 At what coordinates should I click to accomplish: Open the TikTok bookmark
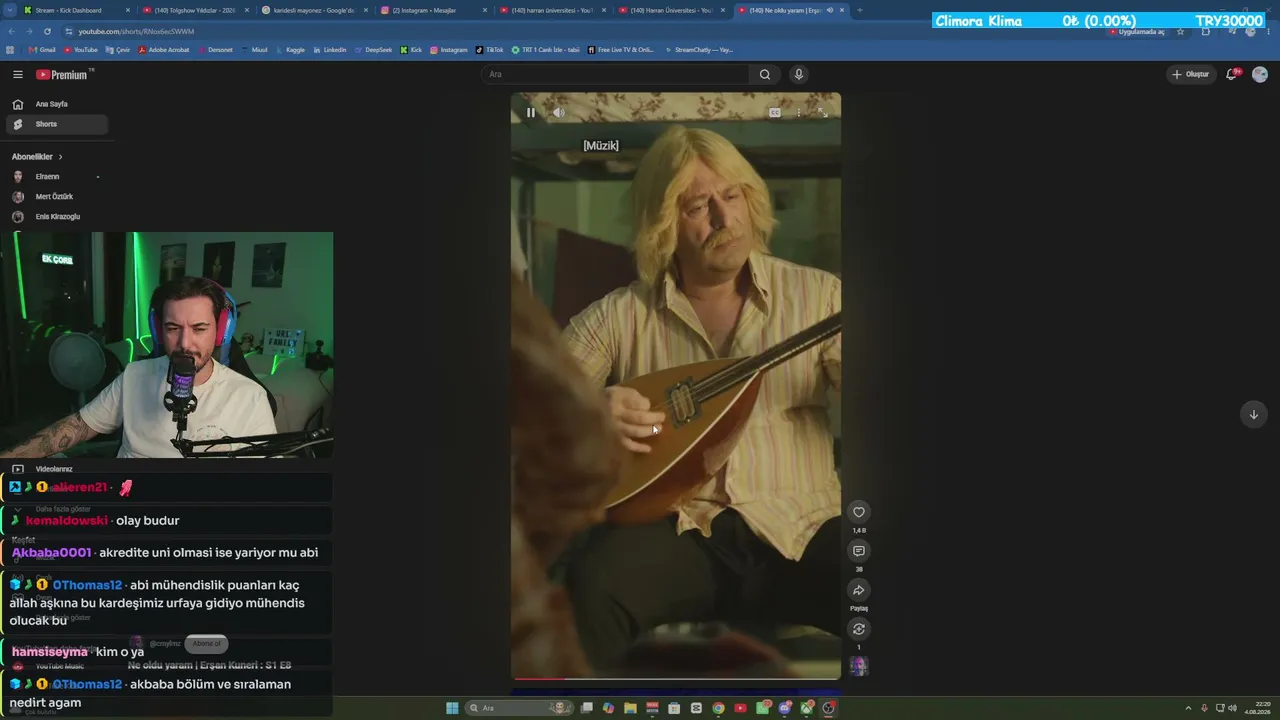[490, 49]
